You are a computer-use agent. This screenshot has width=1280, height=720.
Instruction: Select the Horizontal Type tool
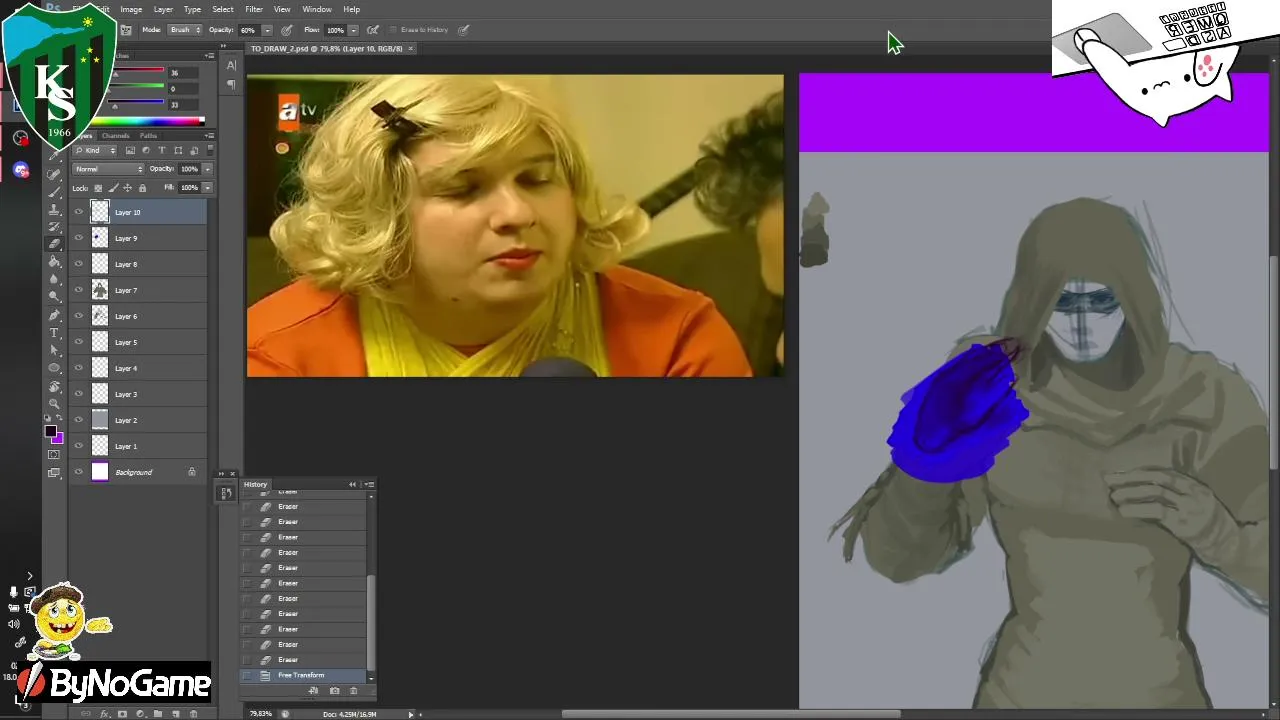[x=55, y=332]
